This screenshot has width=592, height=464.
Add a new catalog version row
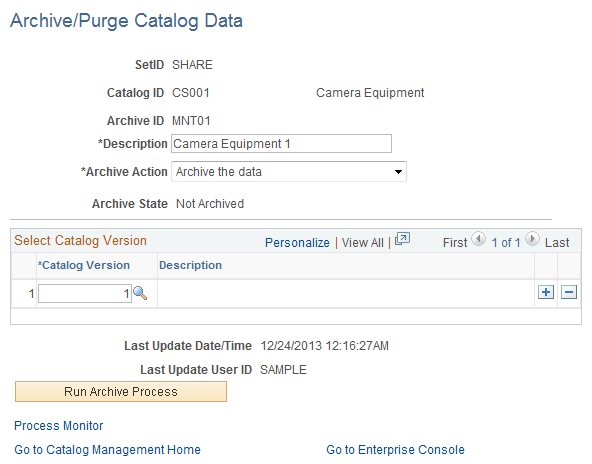pyautogui.click(x=546, y=292)
